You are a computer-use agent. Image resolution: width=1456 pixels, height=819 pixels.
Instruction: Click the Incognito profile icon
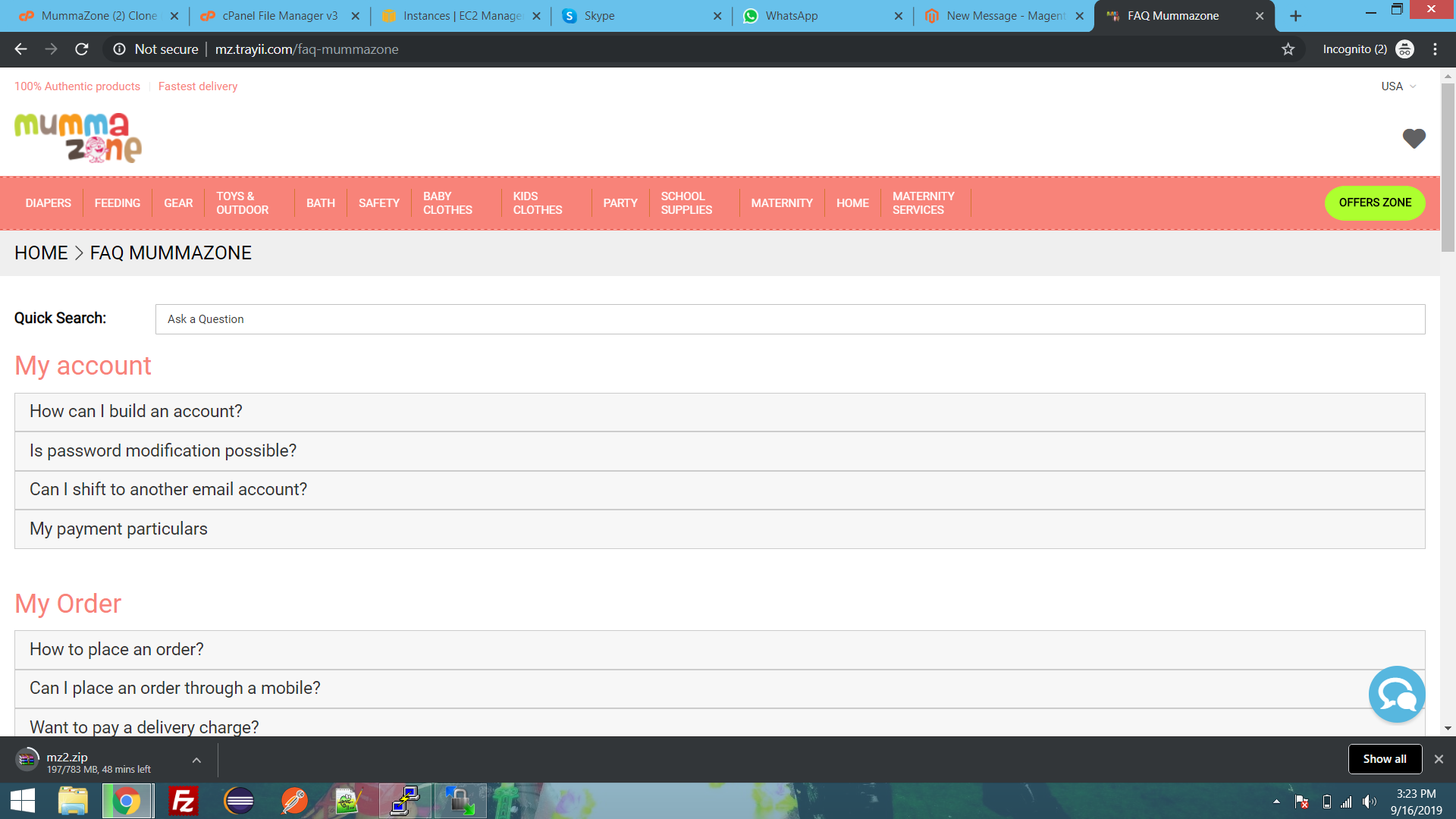[x=1405, y=49]
